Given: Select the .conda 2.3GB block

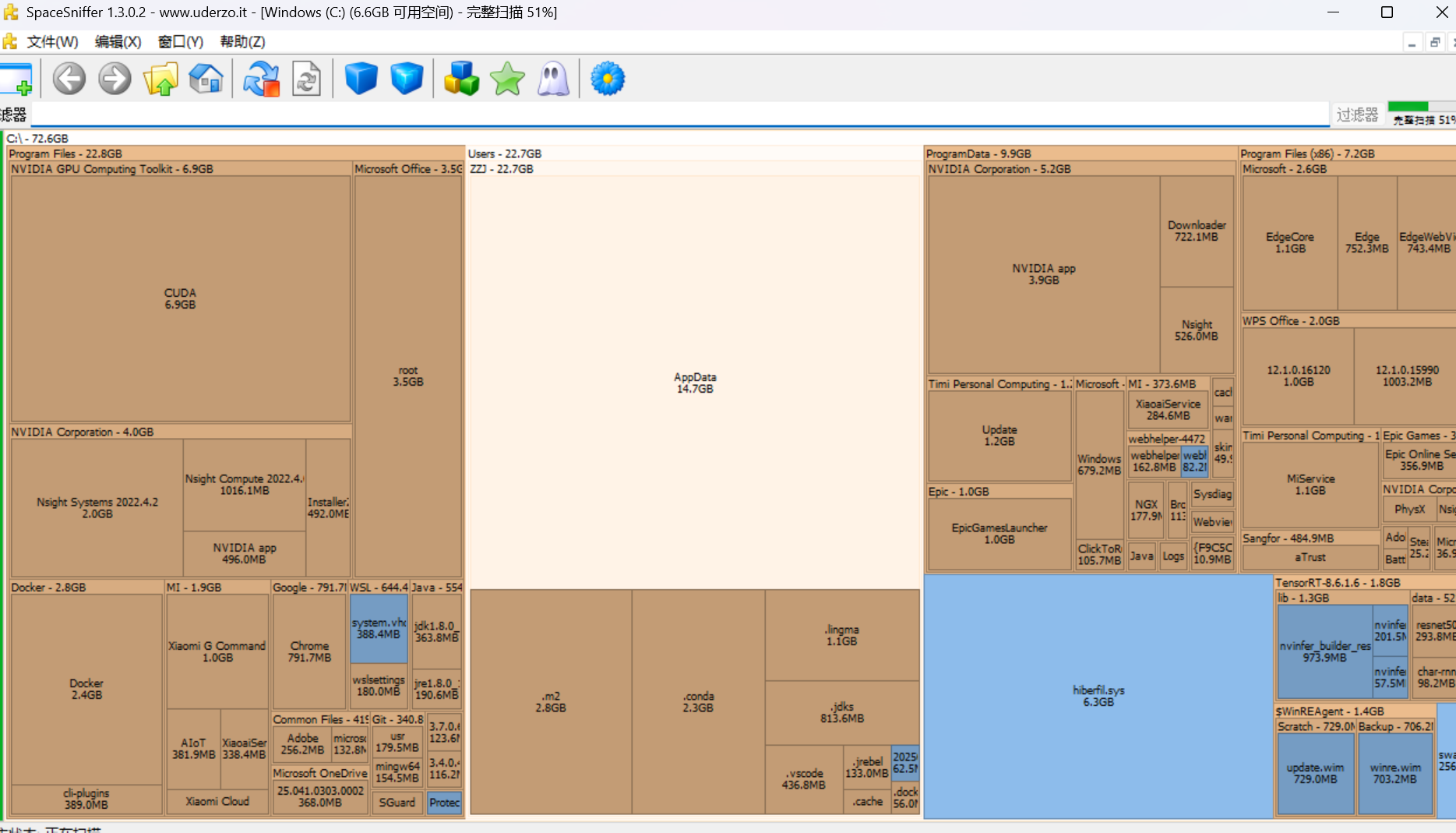Looking at the screenshot, I should pyautogui.click(x=698, y=701).
